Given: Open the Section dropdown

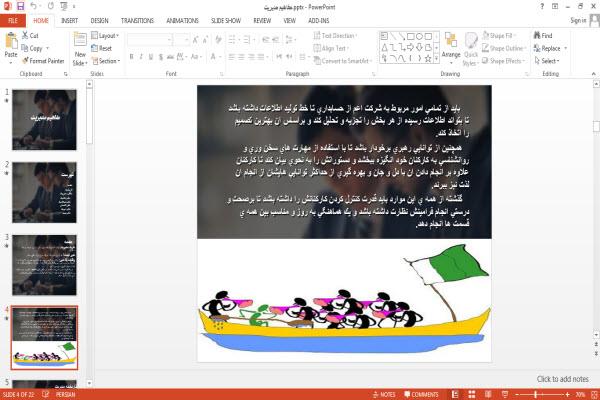Looking at the screenshot, I should [106, 60].
